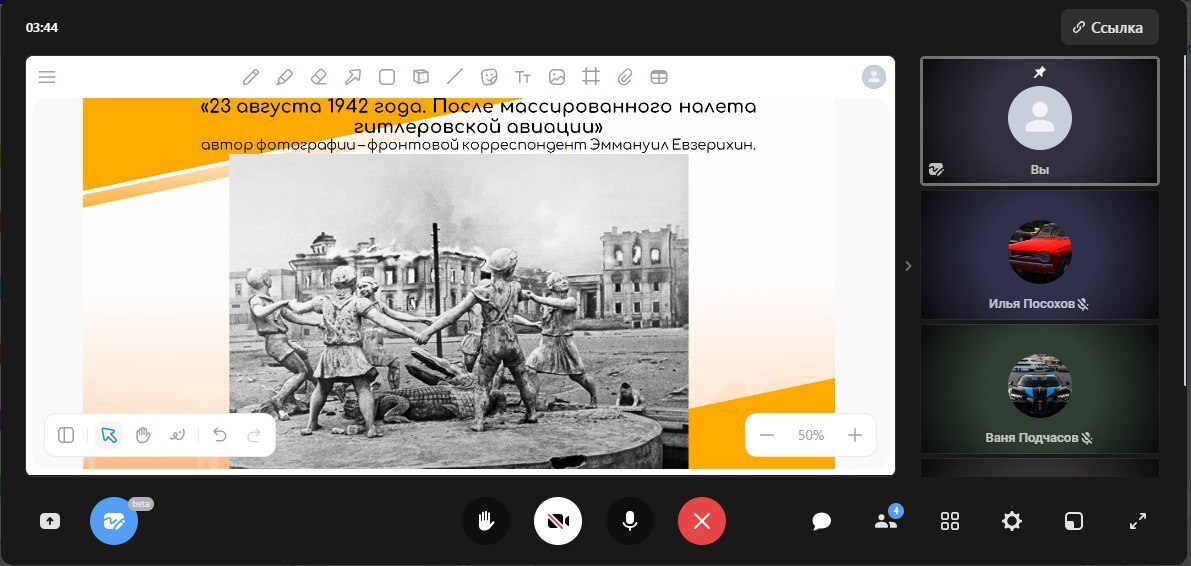Insert a table on the whiteboard
Viewport: 1191px width, 566px height.
(x=659, y=77)
